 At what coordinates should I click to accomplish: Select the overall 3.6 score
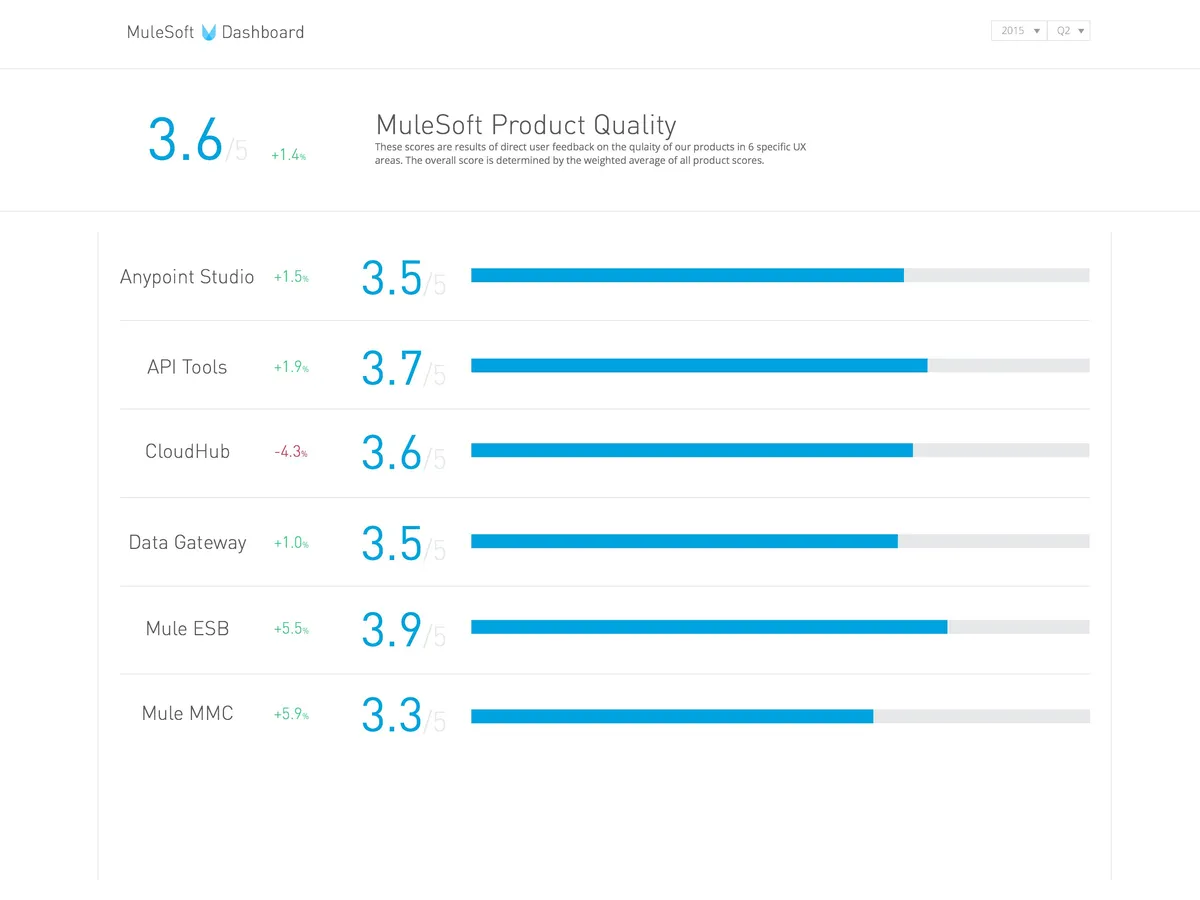pyautogui.click(x=186, y=140)
